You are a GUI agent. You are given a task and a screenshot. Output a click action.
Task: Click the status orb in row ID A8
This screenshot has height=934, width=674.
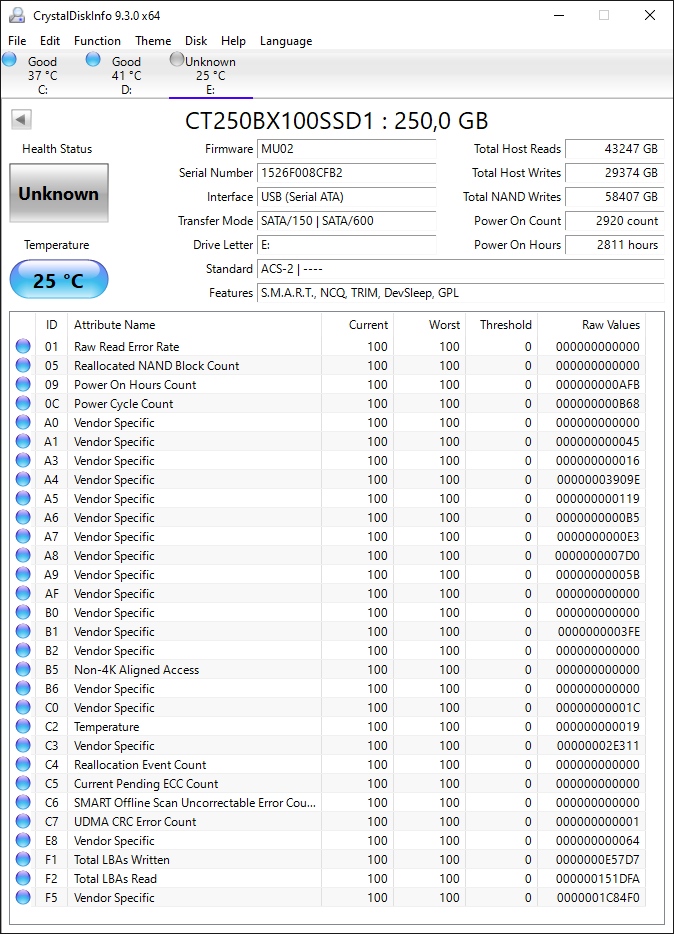coord(23,555)
